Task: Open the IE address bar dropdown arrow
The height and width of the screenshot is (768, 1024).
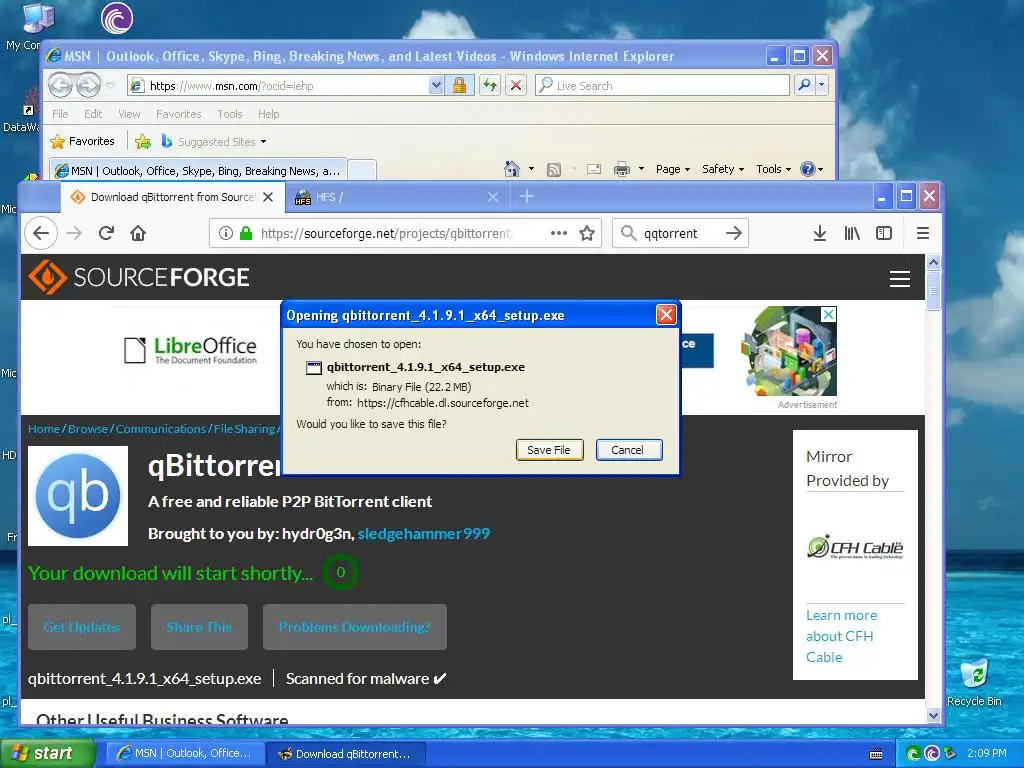Action: click(436, 86)
